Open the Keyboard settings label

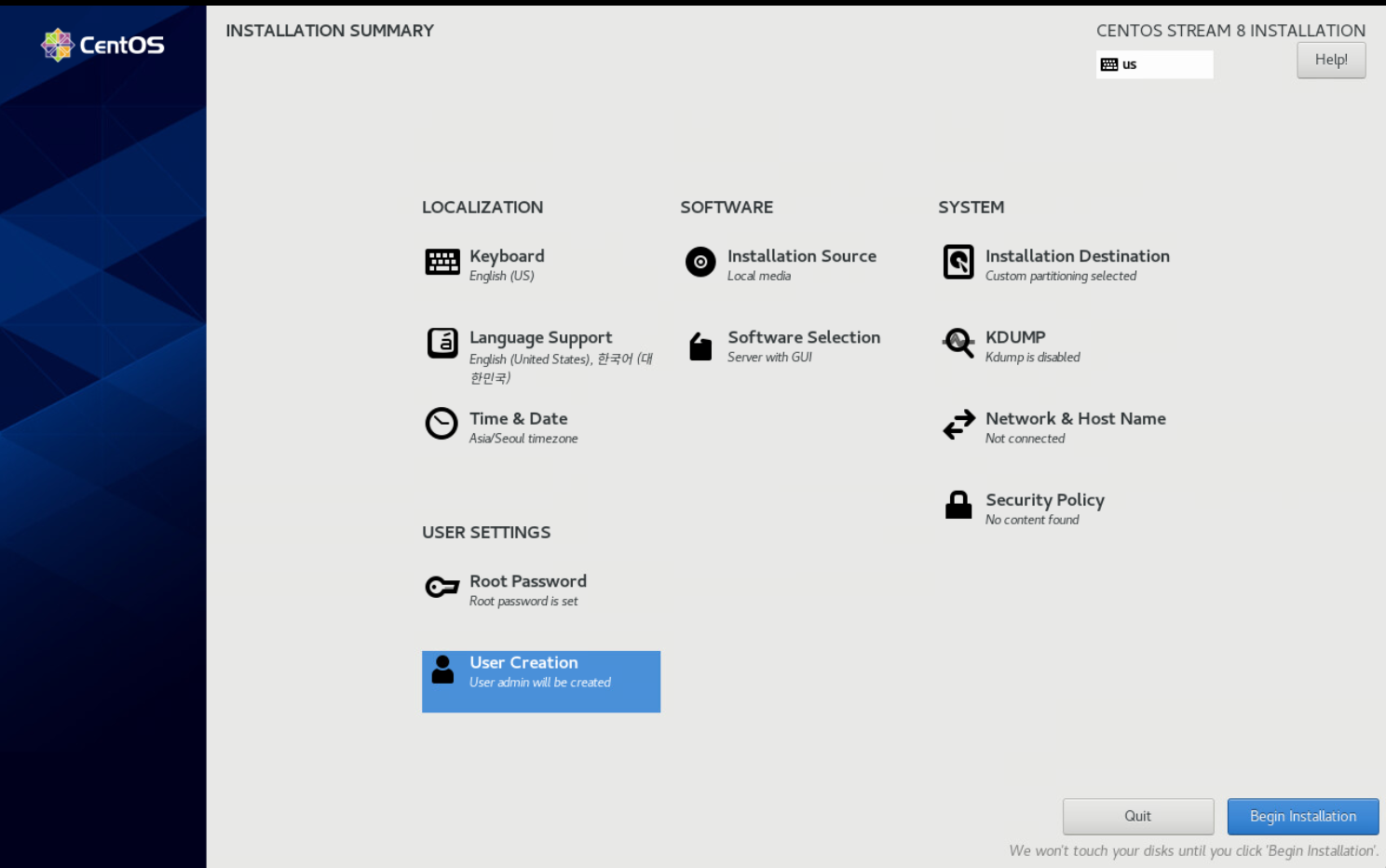pyautogui.click(x=507, y=256)
